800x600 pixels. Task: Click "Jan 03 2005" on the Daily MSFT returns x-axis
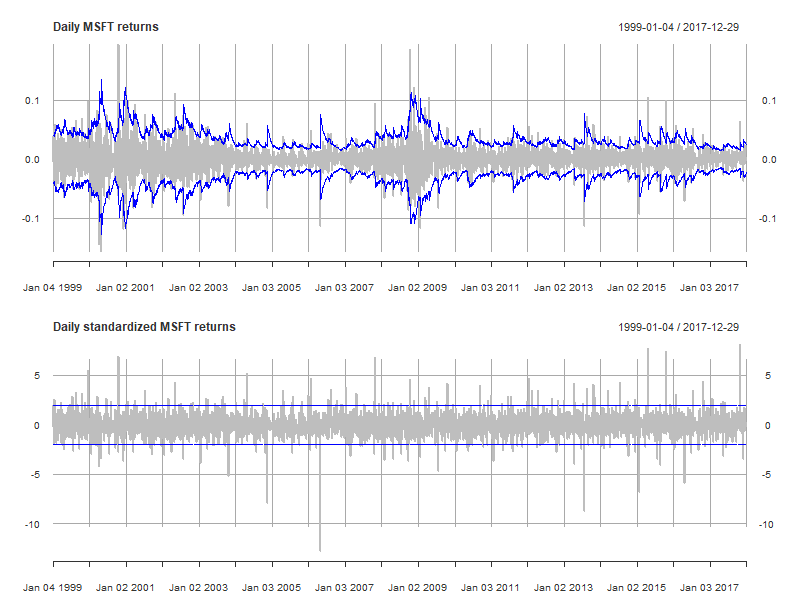click(271, 288)
